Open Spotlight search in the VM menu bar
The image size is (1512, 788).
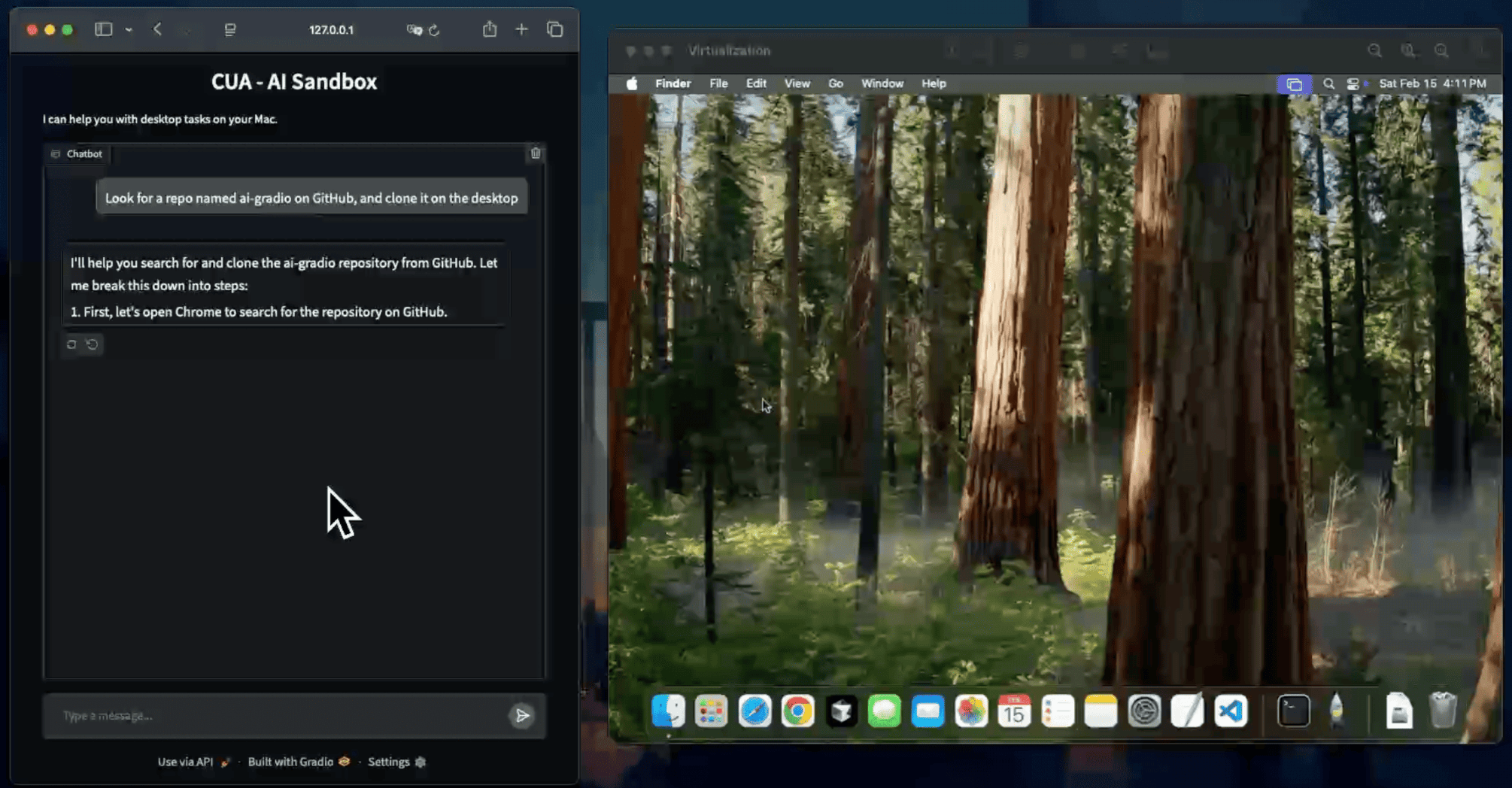[x=1328, y=83]
